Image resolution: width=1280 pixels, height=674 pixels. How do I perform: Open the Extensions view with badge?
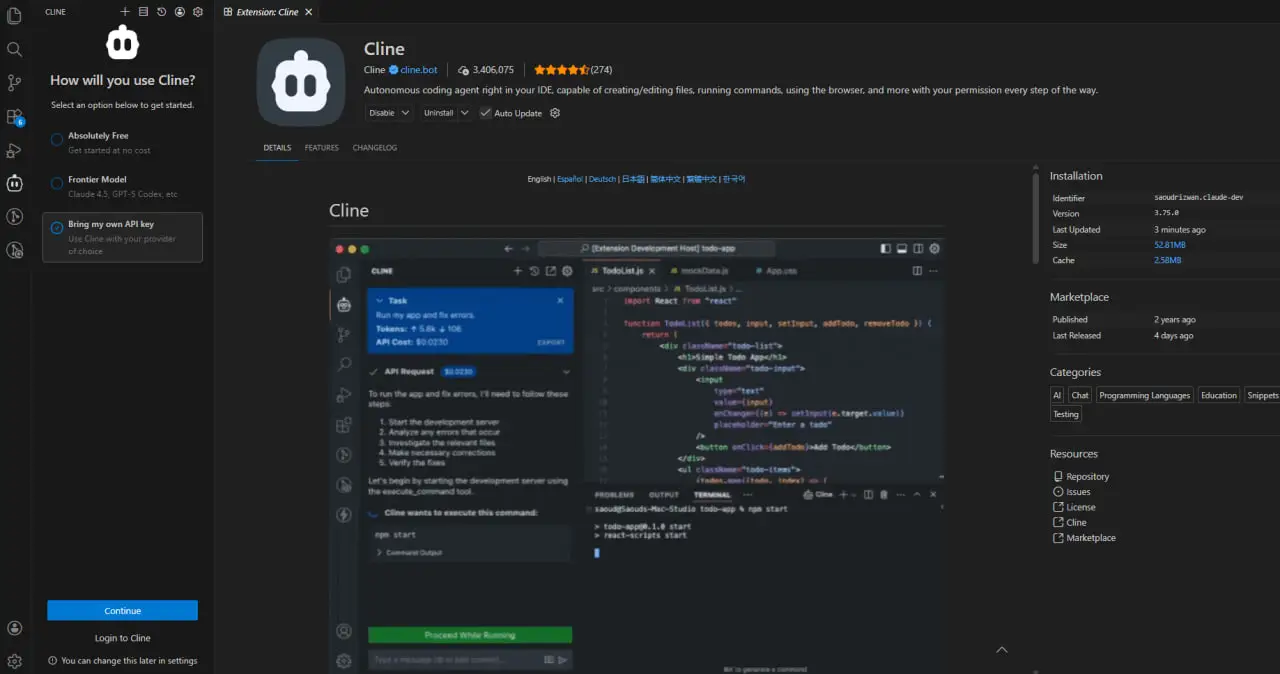click(x=14, y=117)
